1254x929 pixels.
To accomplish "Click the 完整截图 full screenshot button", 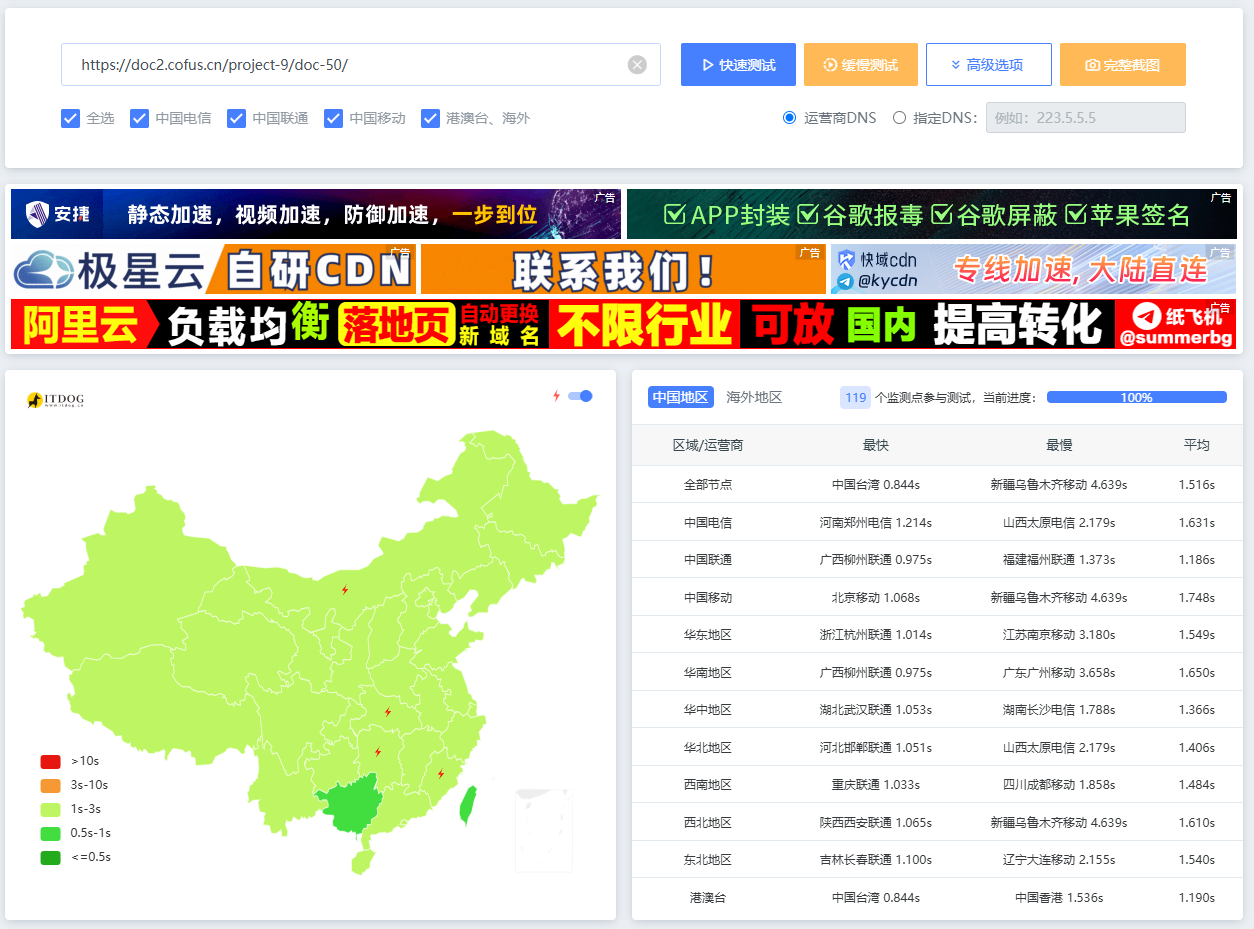I will (1123, 65).
